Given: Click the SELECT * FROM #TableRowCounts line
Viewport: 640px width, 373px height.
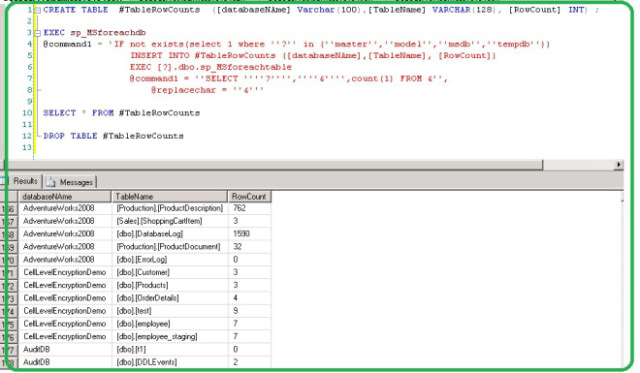Looking at the screenshot, I should [x=122, y=113].
